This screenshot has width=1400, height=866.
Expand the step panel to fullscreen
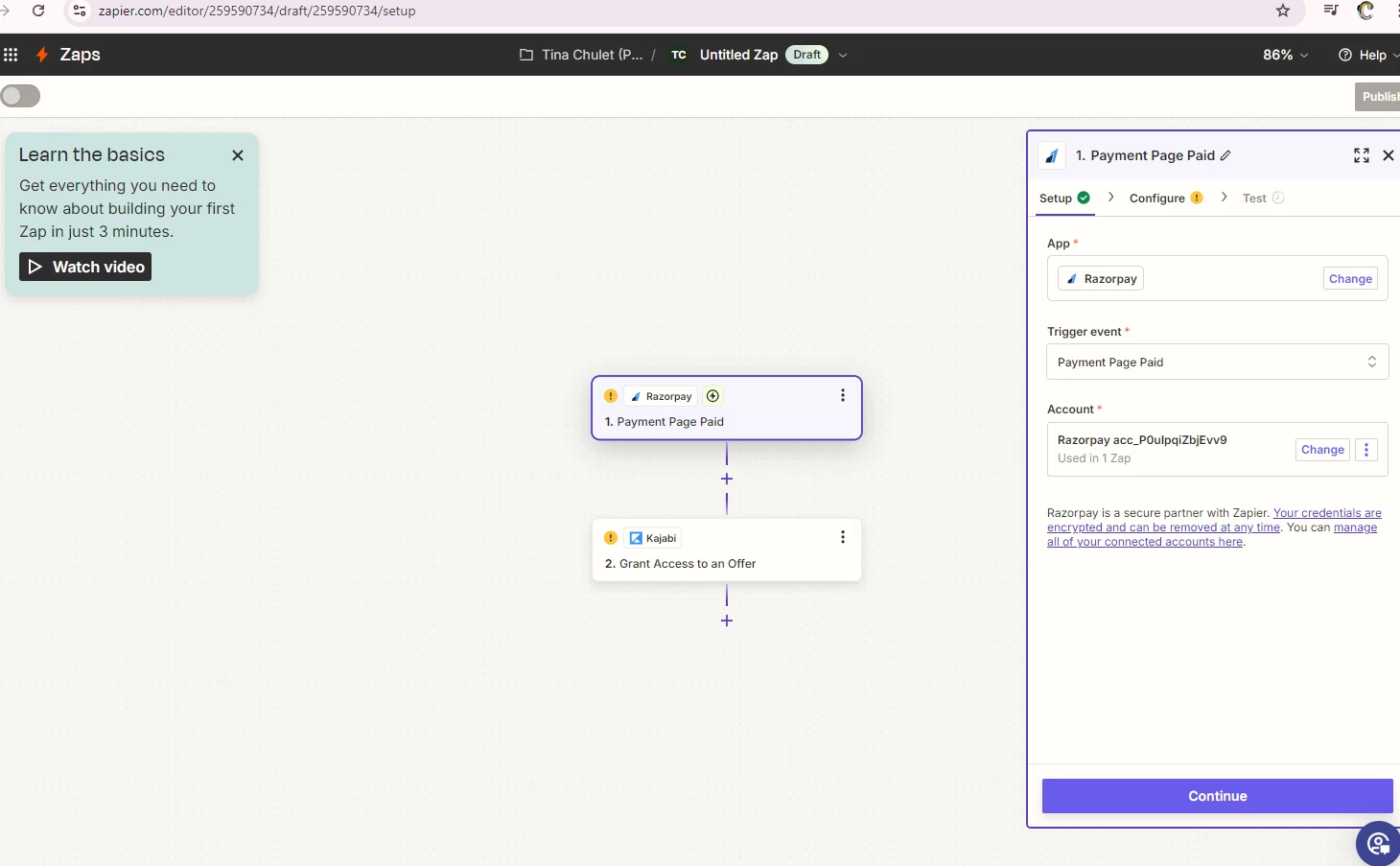coord(1362,155)
